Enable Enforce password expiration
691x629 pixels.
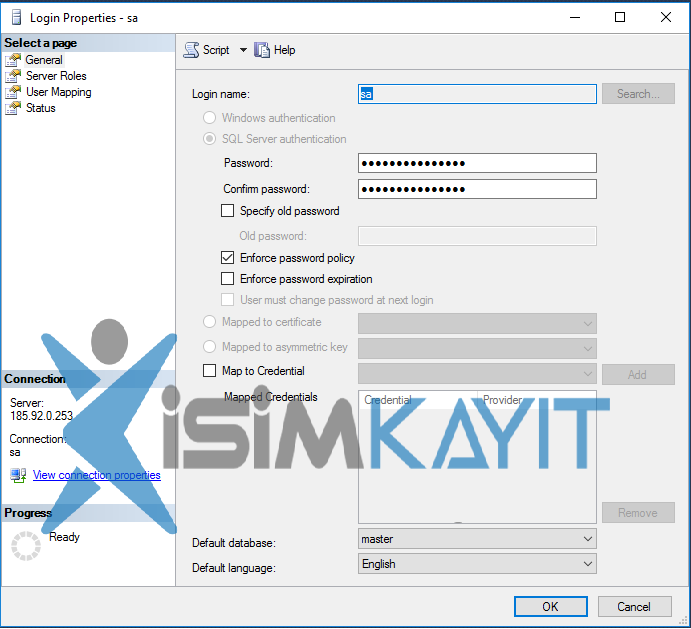(227, 279)
